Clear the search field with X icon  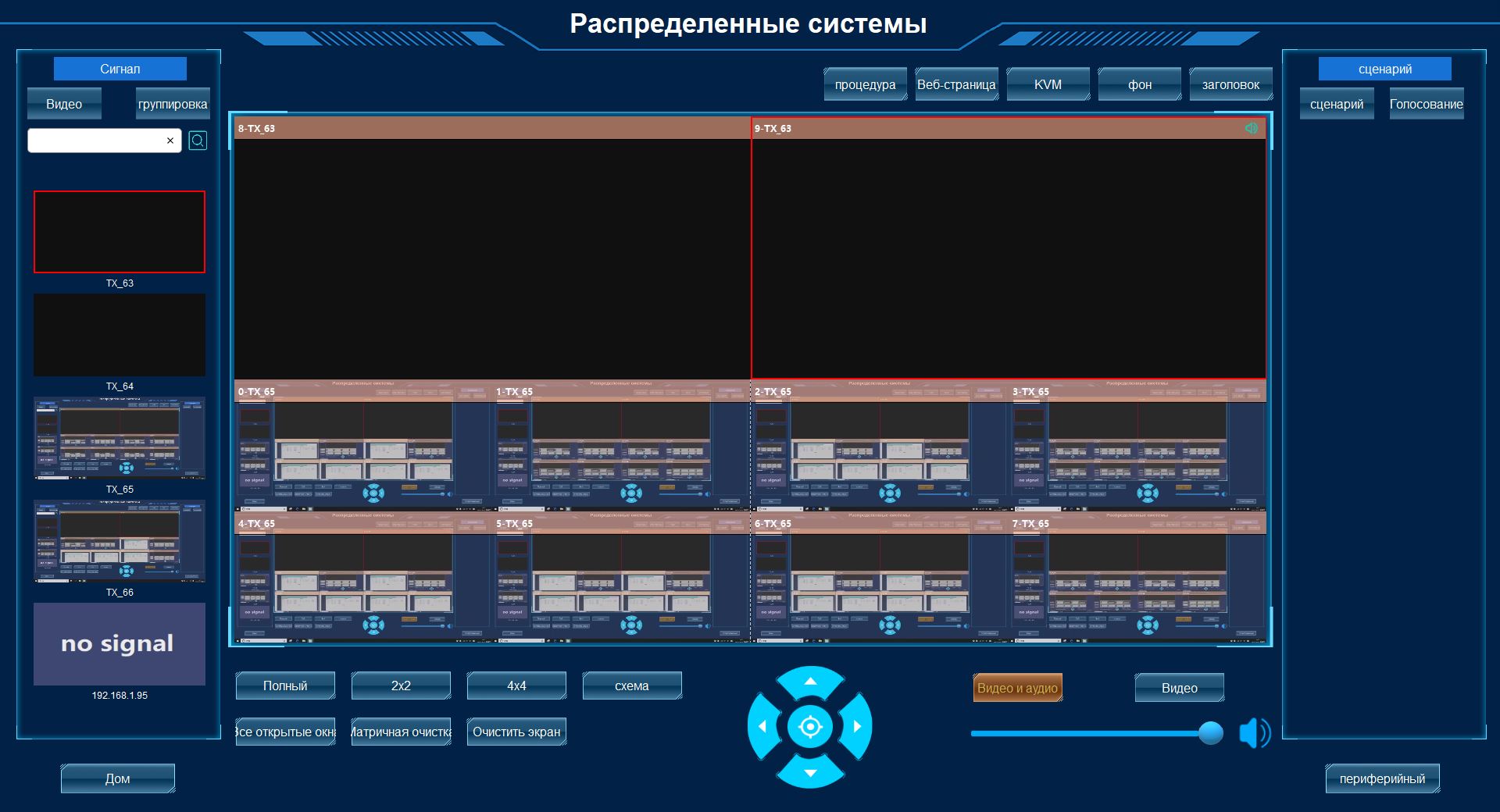pyautogui.click(x=170, y=141)
